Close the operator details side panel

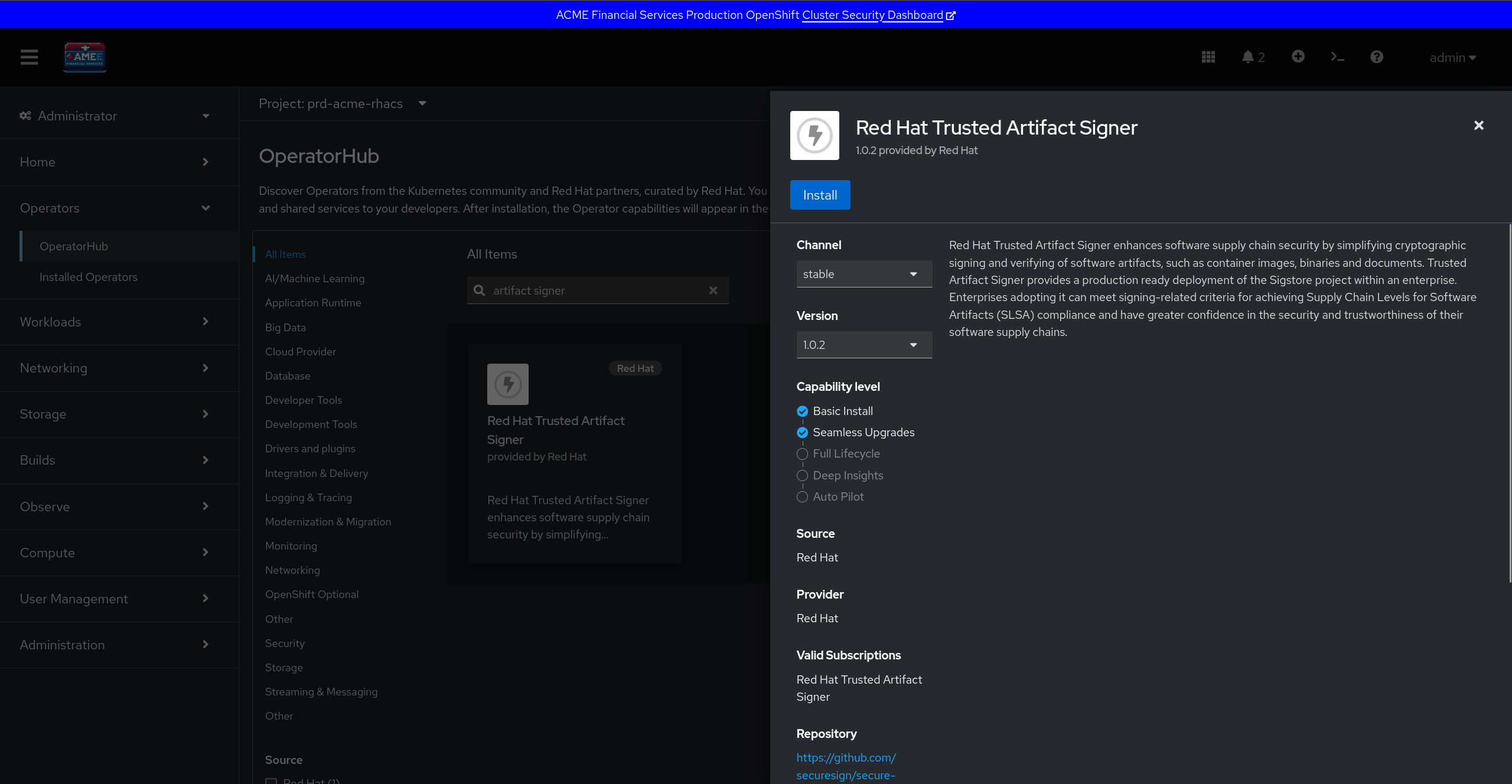(1478, 125)
